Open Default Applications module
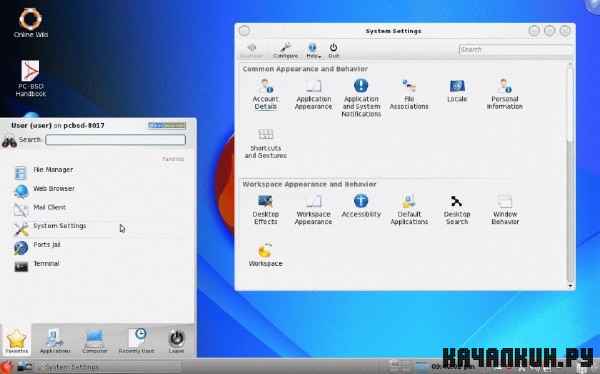Image resolution: width=600 pixels, height=374 pixels. point(409,209)
